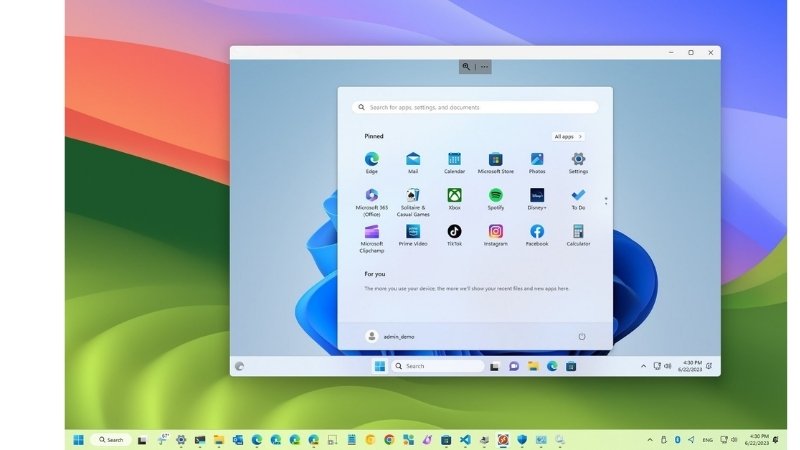
Task: Launch the Mail app
Action: click(x=413, y=163)
